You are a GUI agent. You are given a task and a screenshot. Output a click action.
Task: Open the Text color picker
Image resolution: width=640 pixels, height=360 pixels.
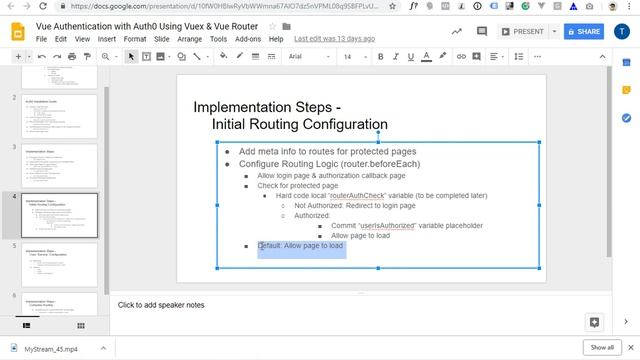(x=426, y=57)
